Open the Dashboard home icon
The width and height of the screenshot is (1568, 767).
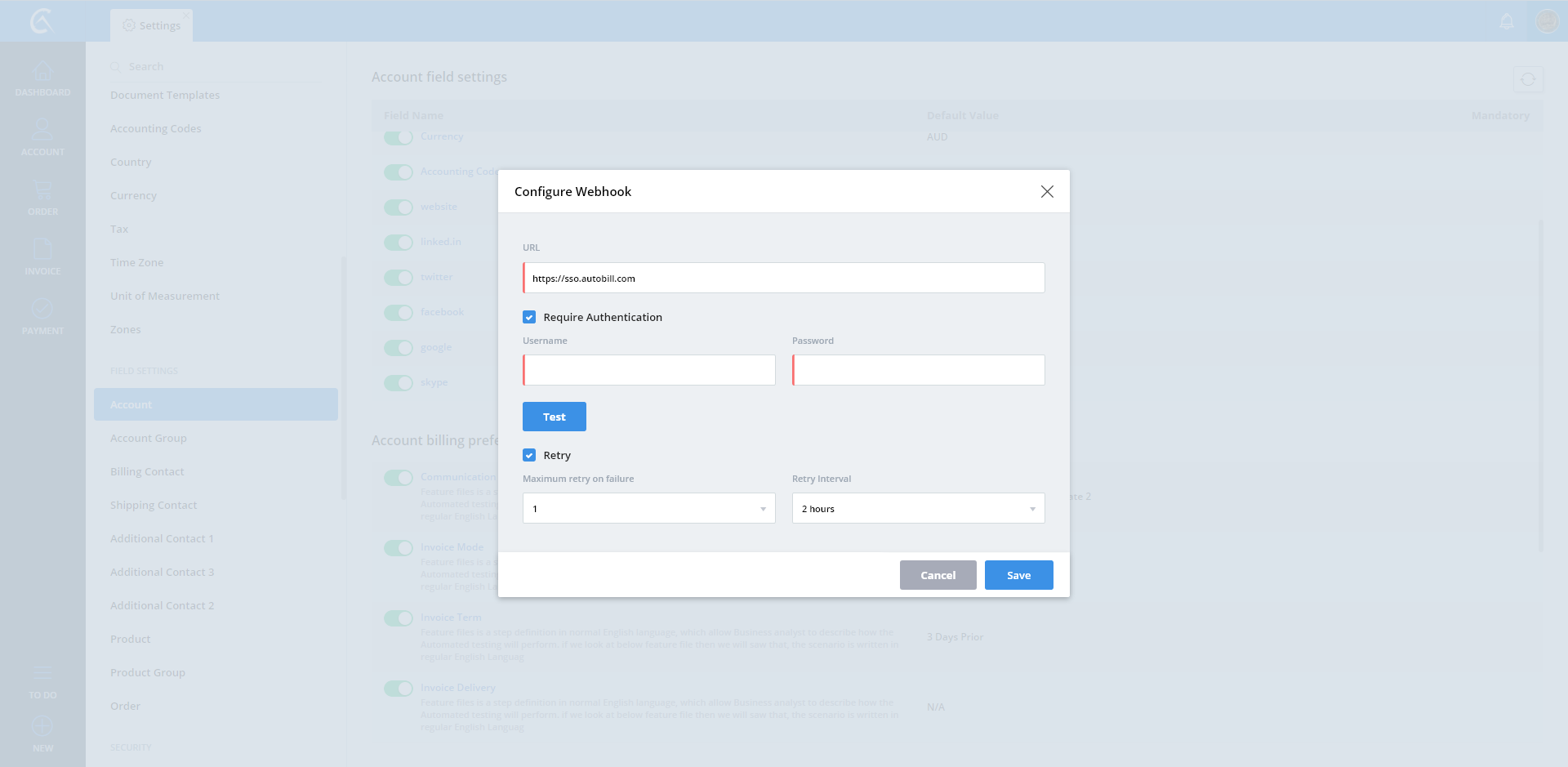(42, 72)
